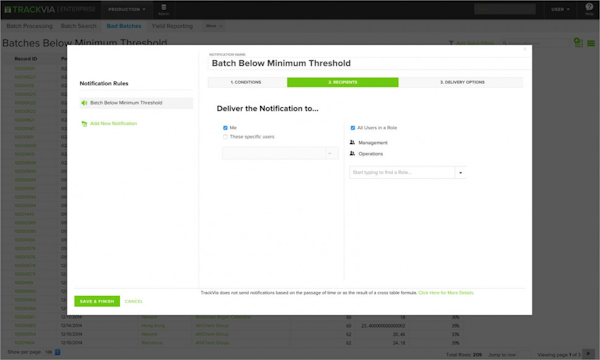Click the megaphone icon beside Batch Below Minimum Threshold
The height and width of the screenshot is (360, 600).
(x=84, y=103)
